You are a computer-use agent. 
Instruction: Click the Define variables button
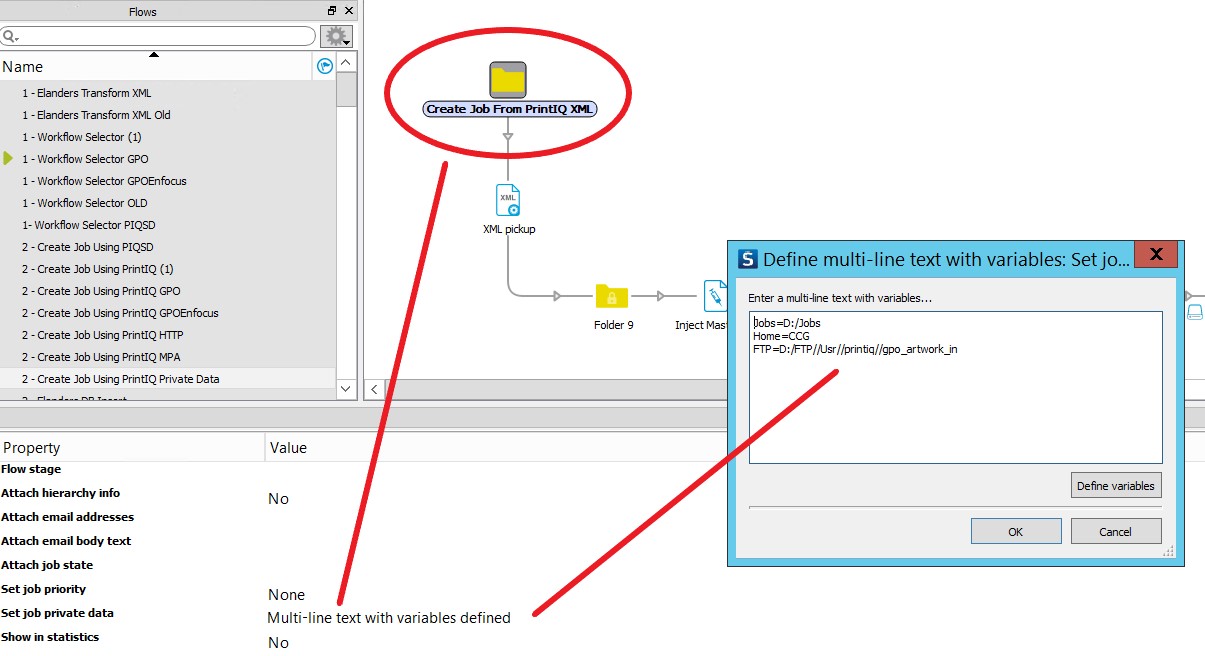pyautogui.click(x=1115, y=485)
